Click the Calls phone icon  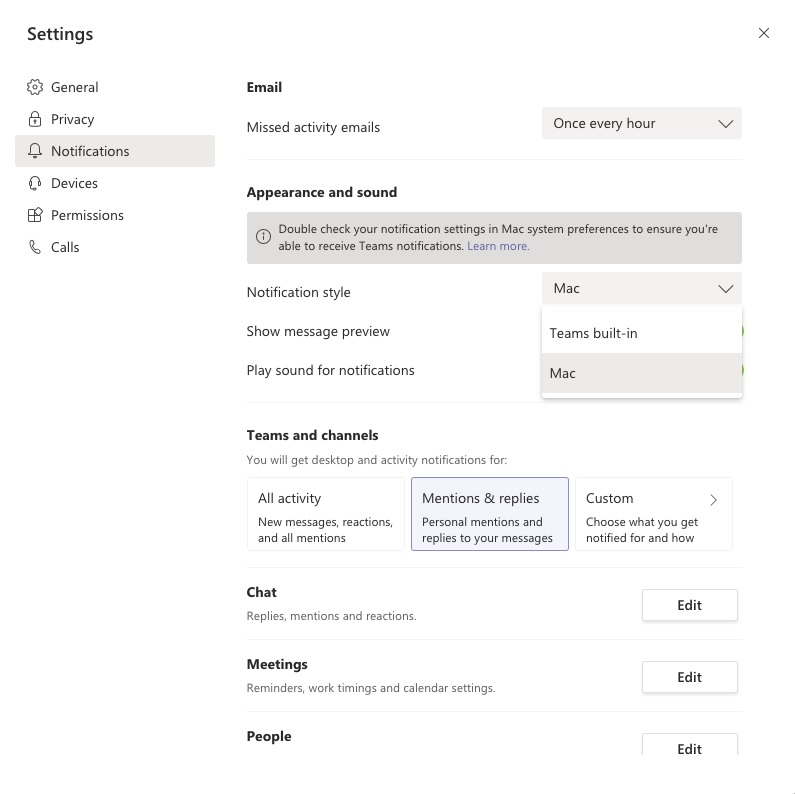(x=35, y=247)
